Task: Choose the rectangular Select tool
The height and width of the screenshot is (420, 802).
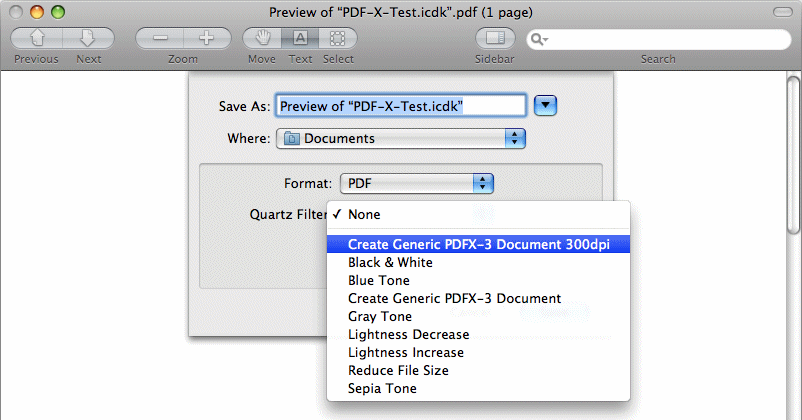Action: (x=338, y=38)
